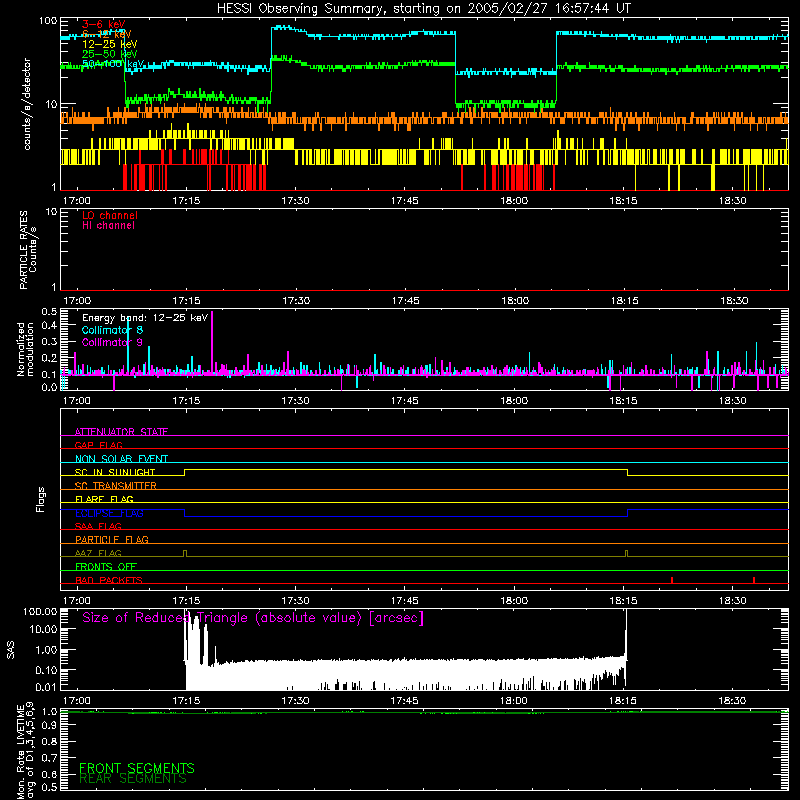
Task: Click the Normalized modulation axis label
Action: 25,349
